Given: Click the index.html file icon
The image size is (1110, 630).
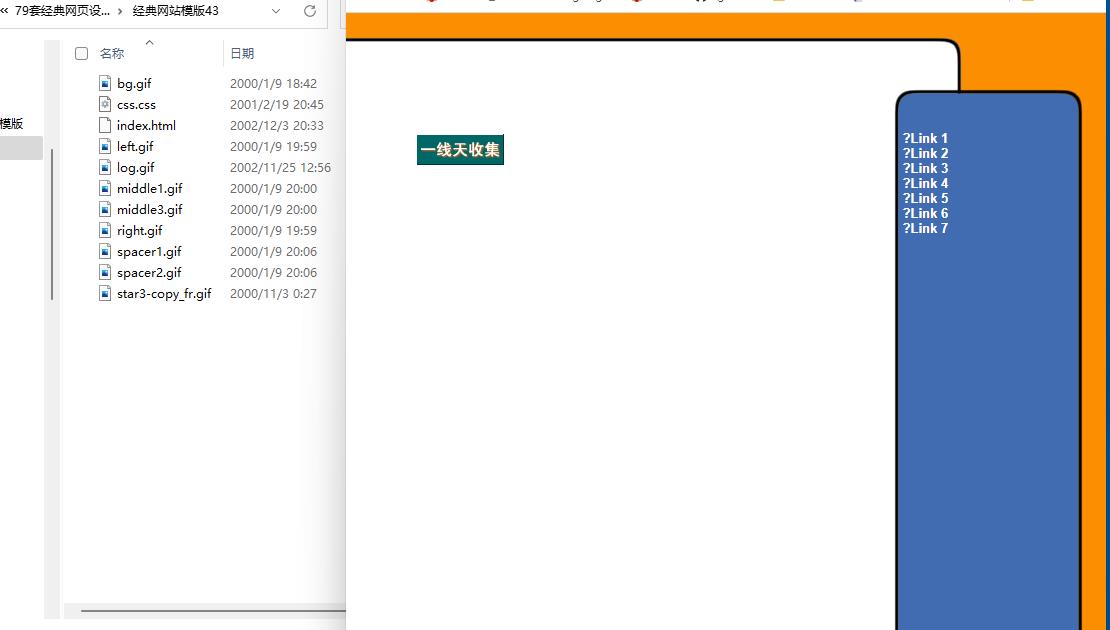Looking at the screenshot, I should [105, 125].
